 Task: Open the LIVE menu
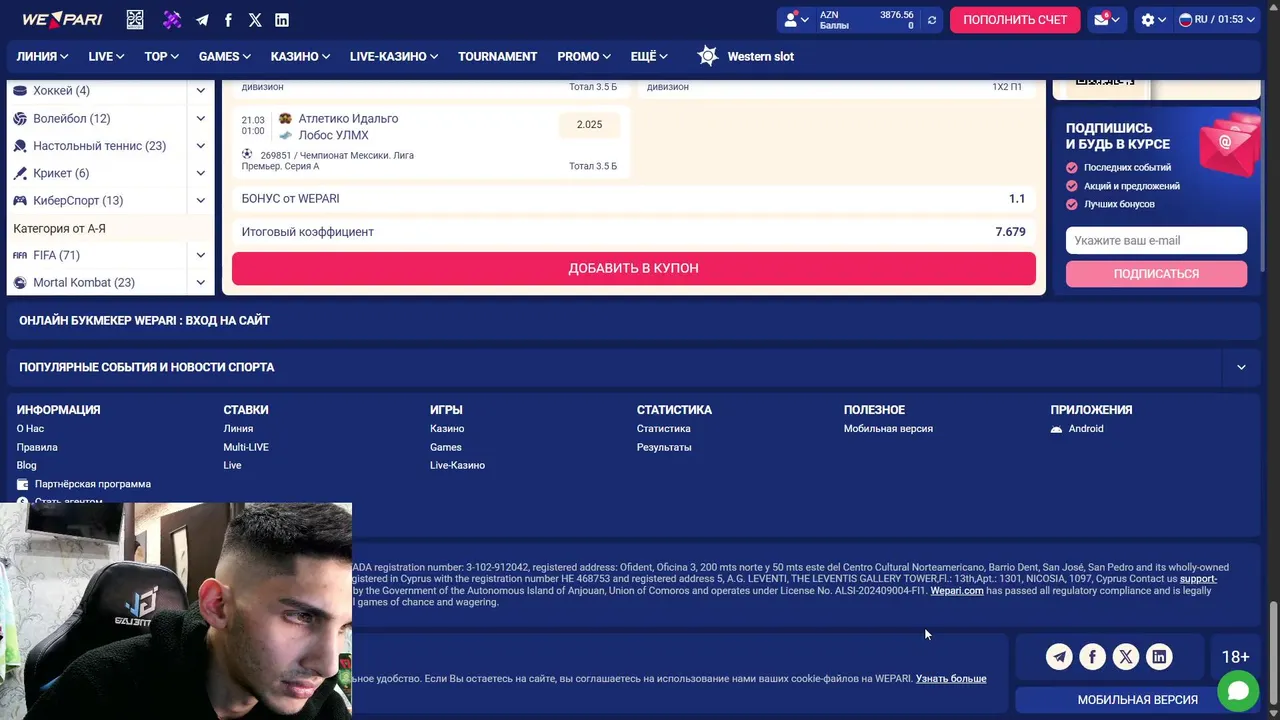pos(106,56)
